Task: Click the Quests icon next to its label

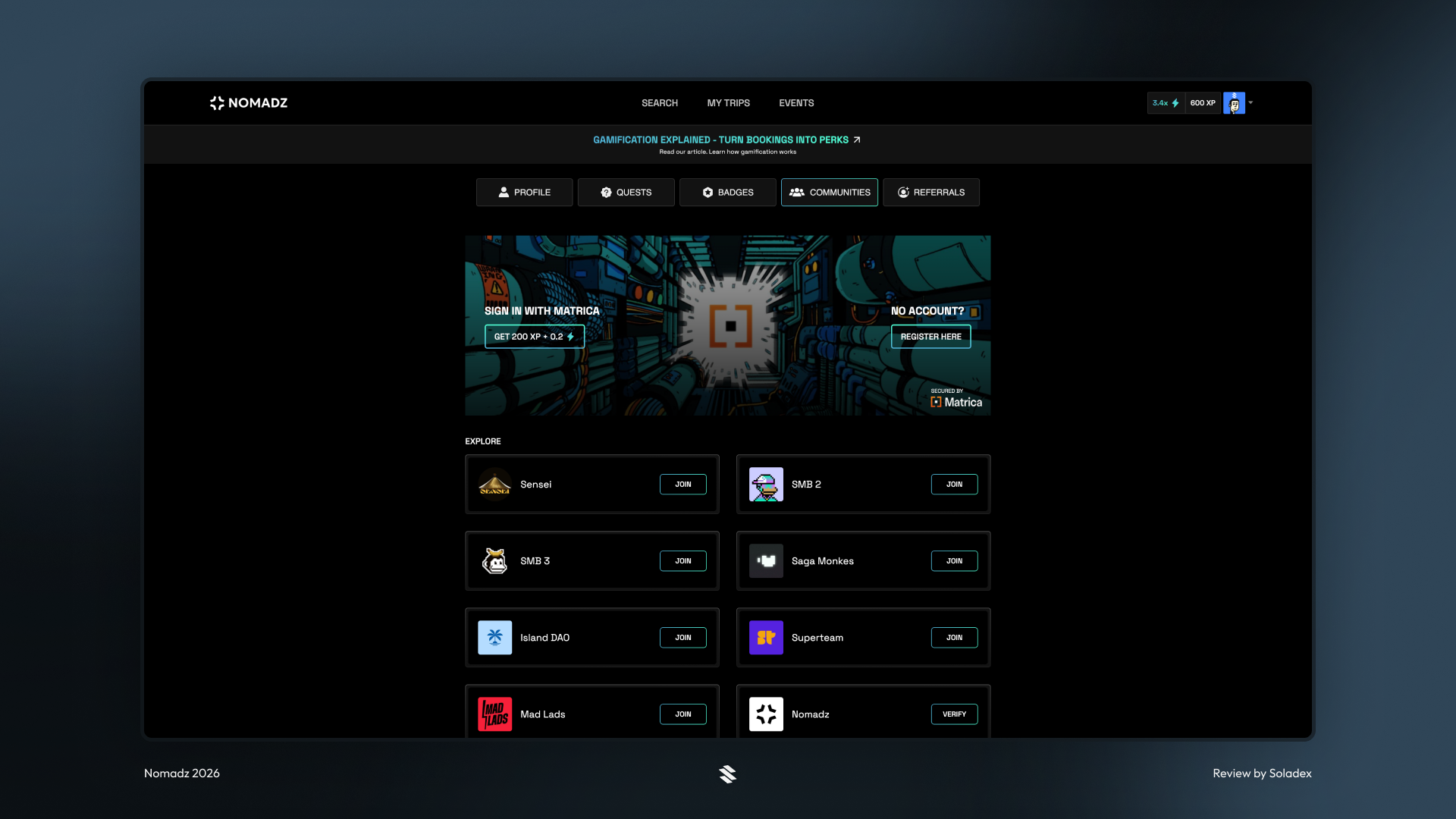Action: [x=606, y=192]
